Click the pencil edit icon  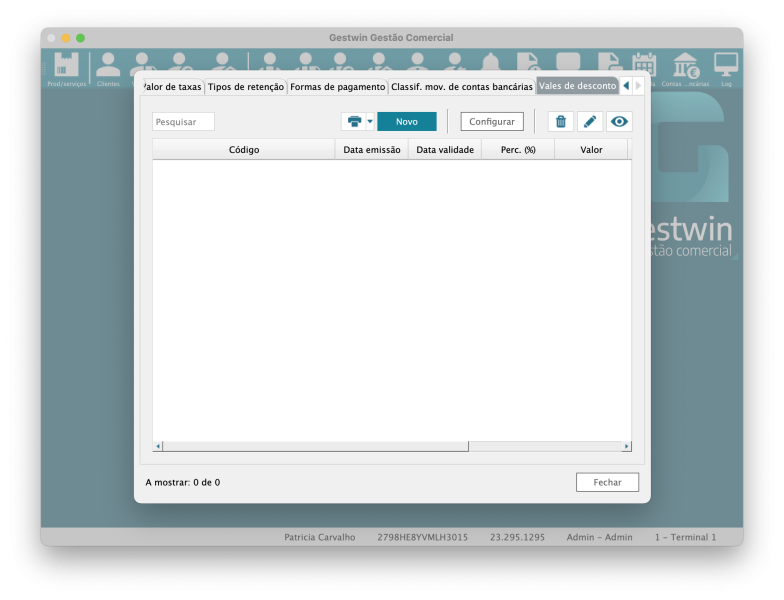tap(590, 122)
